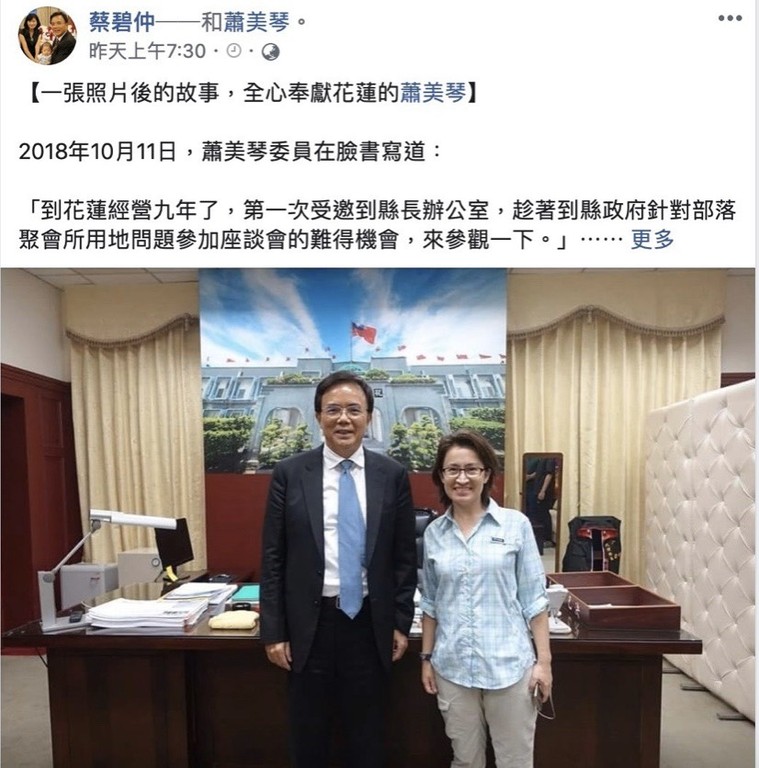Viewport: 759px width, 768px height.
Task: Click the globe public-audience icon
Action: tap(270, 51)
